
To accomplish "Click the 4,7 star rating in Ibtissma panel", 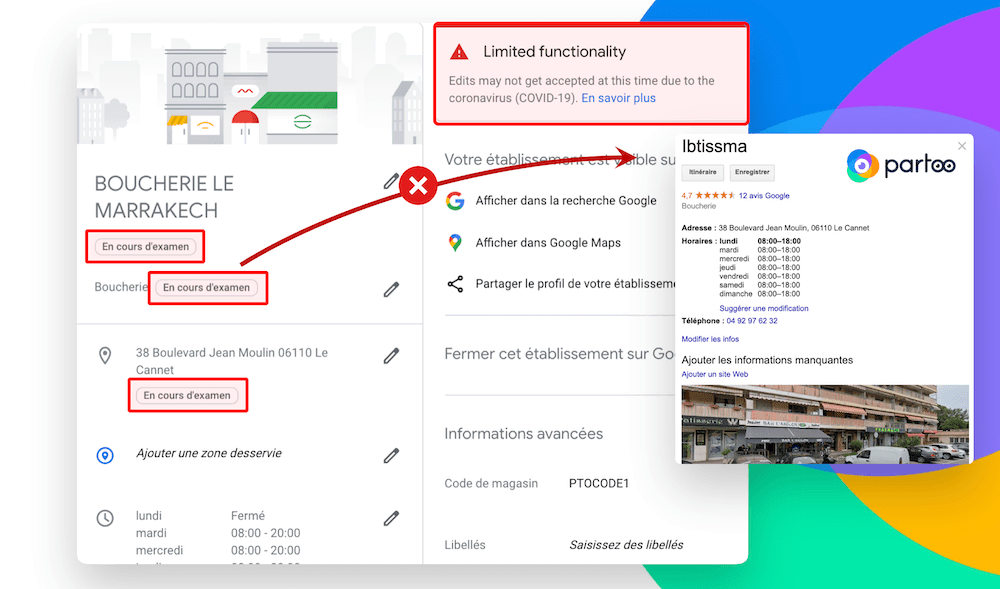I will [708, 196].
